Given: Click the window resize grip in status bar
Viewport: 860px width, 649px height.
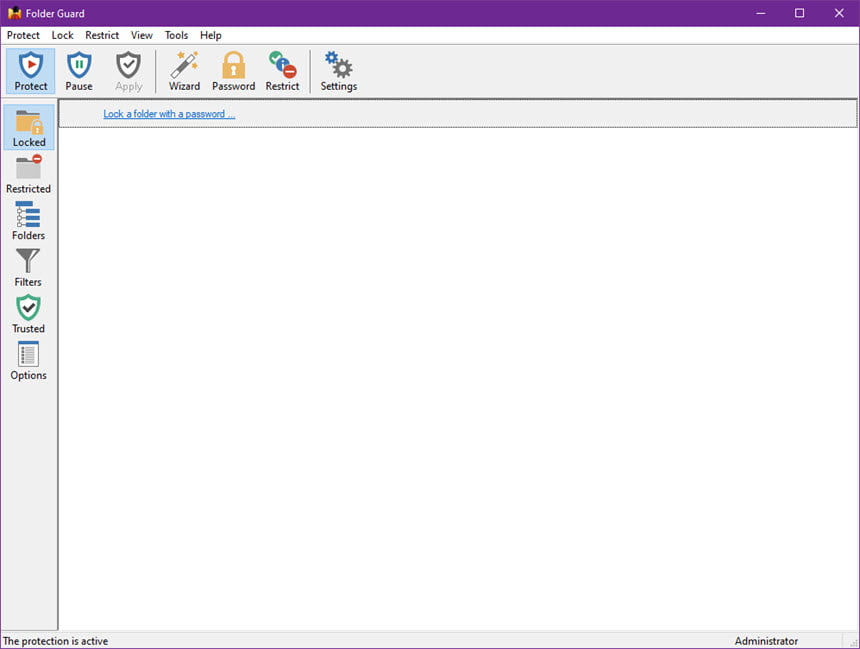Looking at the screenshot, I should click(x=853, y=642).
